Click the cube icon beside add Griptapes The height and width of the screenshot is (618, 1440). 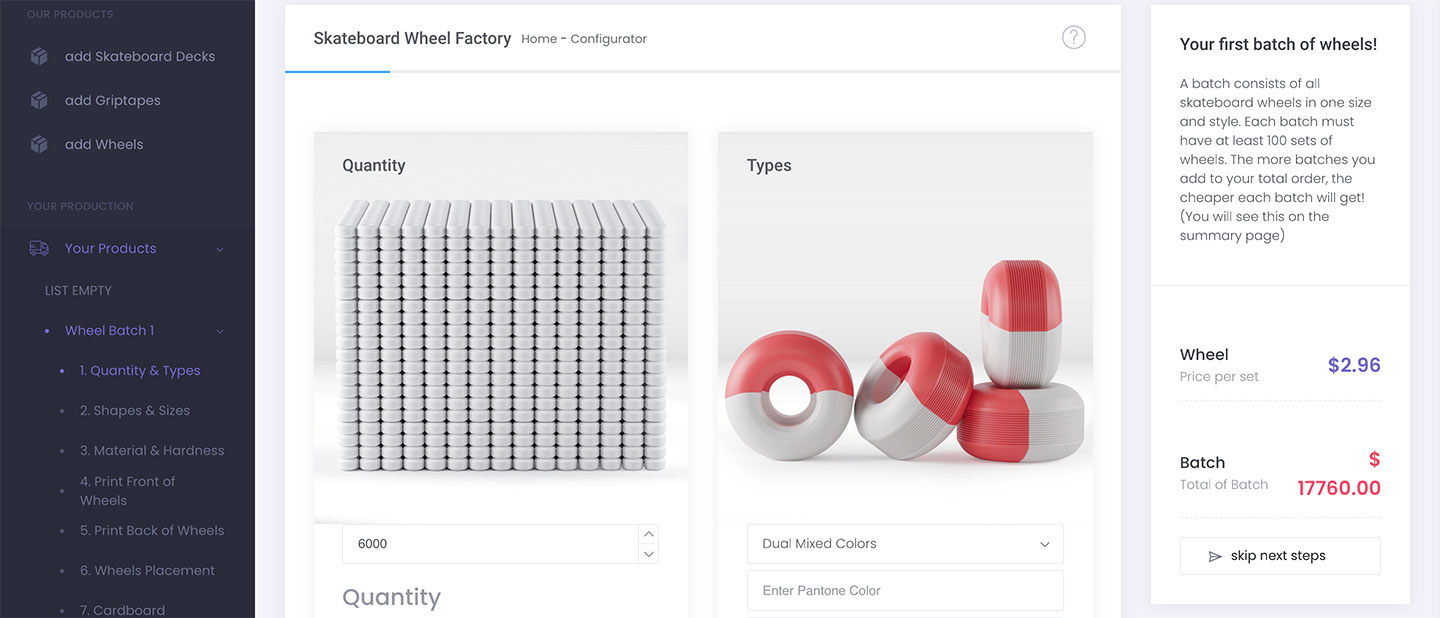(39, 101)
